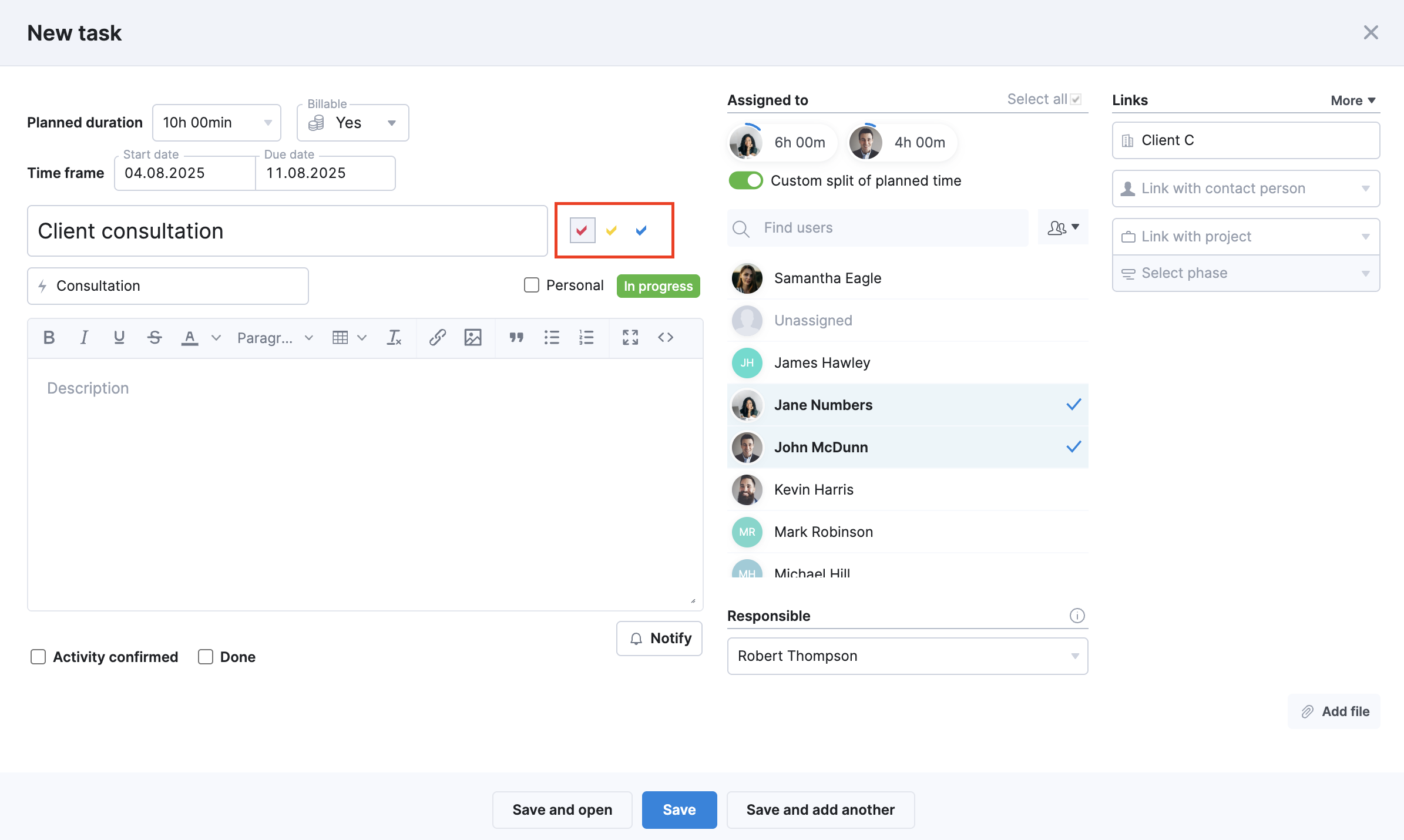Screen dimensions: 1404x840
Task: Insert an image into description
Action: (x=473, y=338)
